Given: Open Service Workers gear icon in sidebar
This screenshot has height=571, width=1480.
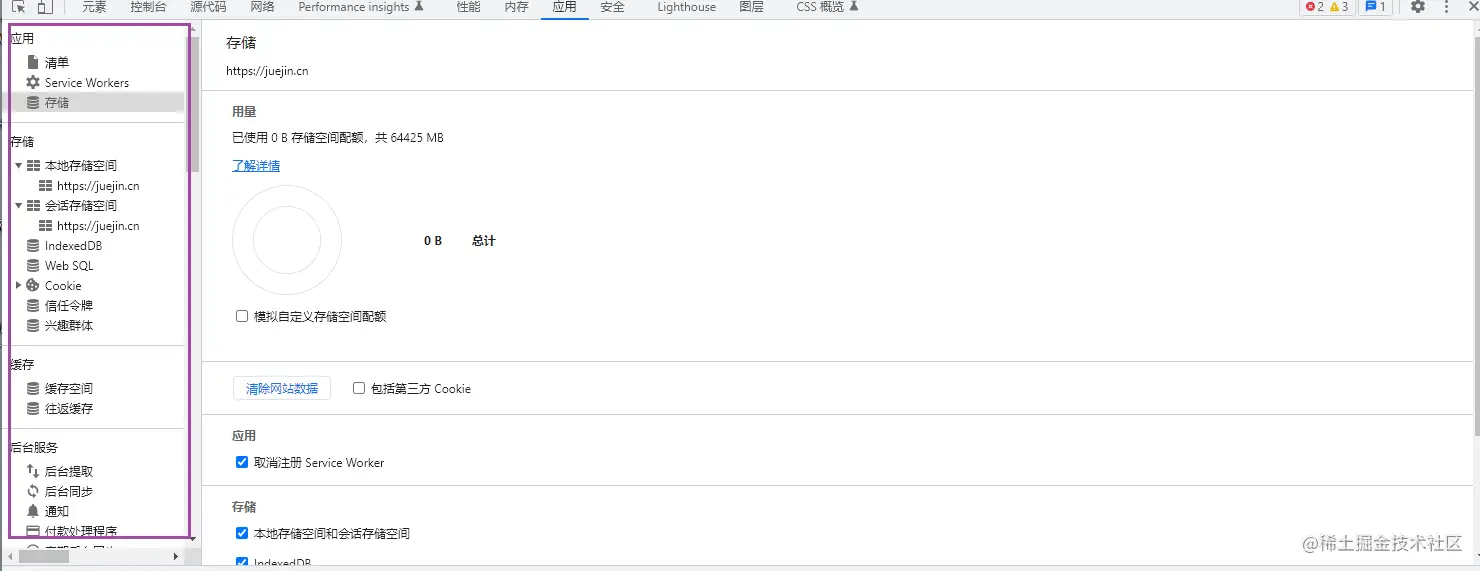Looking at the screenshot, I should coord(33,82).
